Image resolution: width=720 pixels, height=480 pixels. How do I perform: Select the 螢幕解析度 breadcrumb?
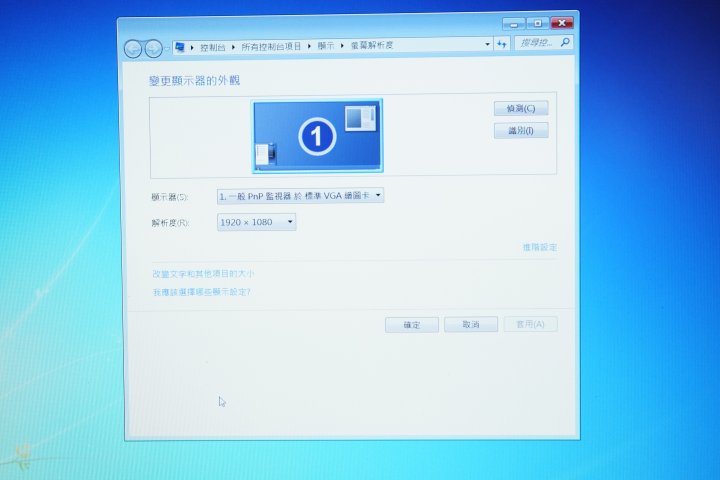372,45
